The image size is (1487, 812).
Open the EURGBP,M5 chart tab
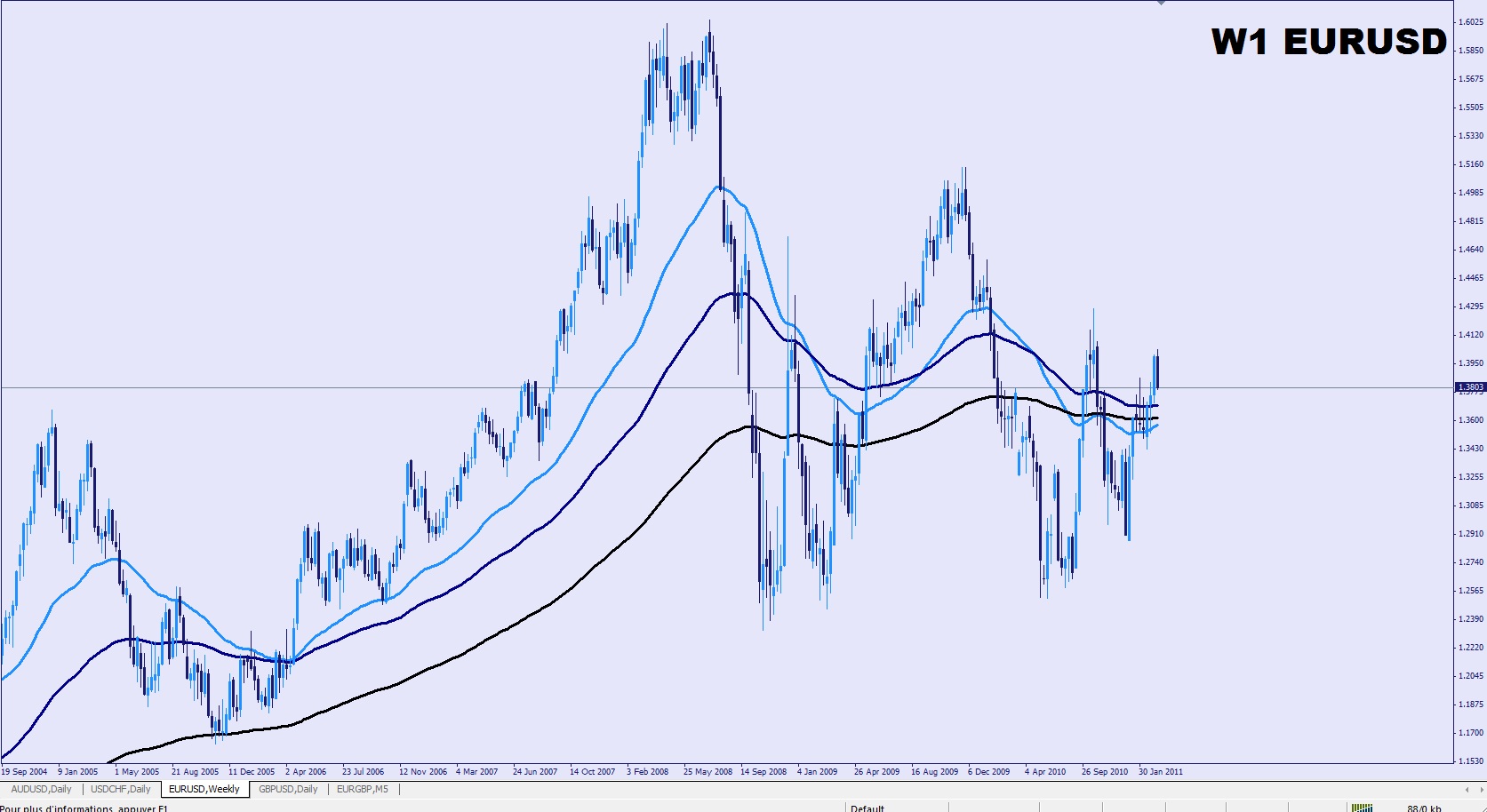[363, 789]
